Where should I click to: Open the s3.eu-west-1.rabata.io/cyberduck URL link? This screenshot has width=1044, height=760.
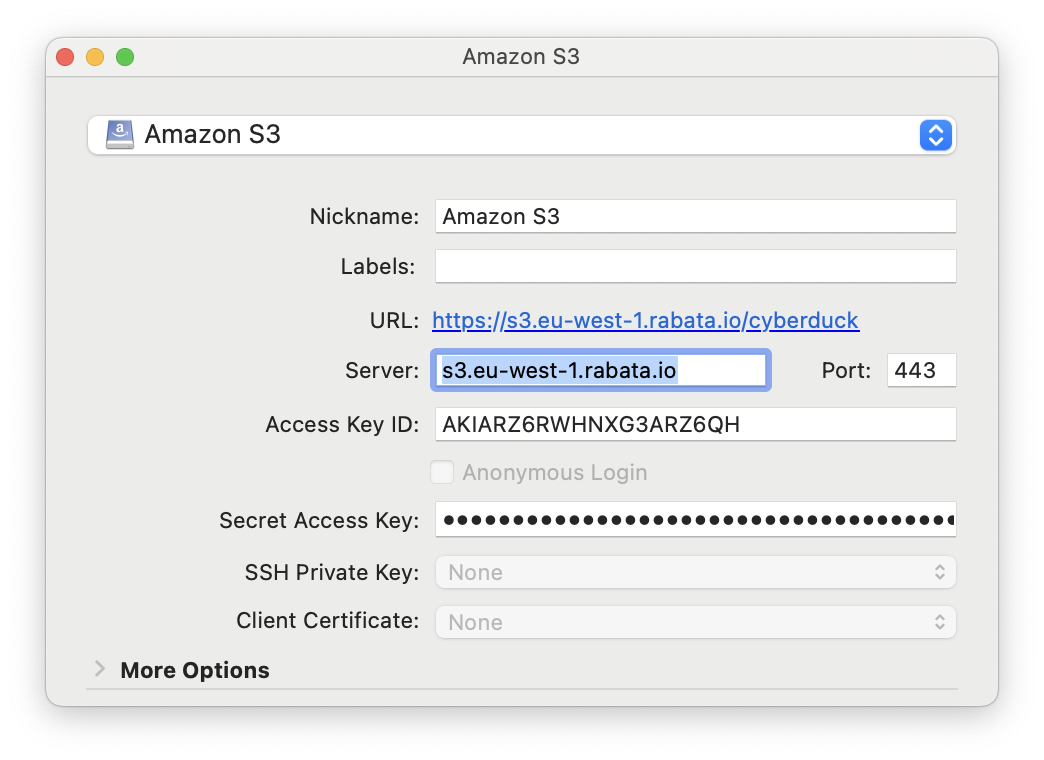645,320
